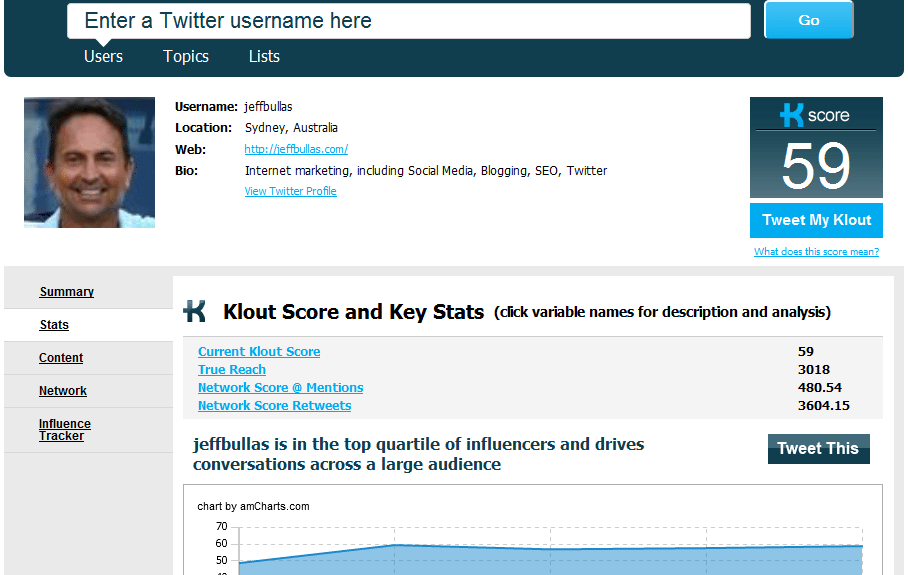Image resolution: width=908 pixels, height=575 pixels.
Task: Select Summary in the sidebar
Action: coord(67,292)
